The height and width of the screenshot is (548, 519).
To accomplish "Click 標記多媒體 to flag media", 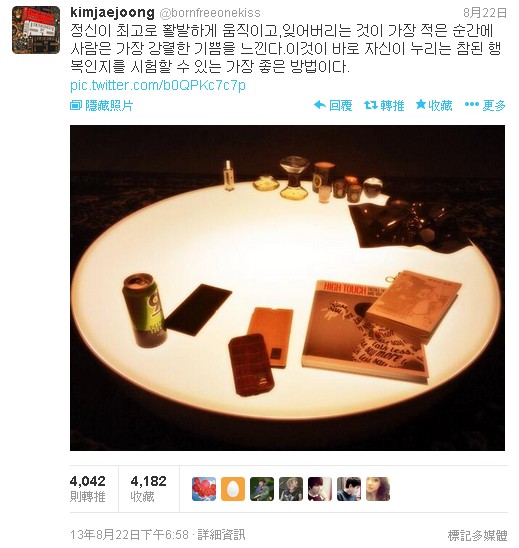I will (477, 535).
